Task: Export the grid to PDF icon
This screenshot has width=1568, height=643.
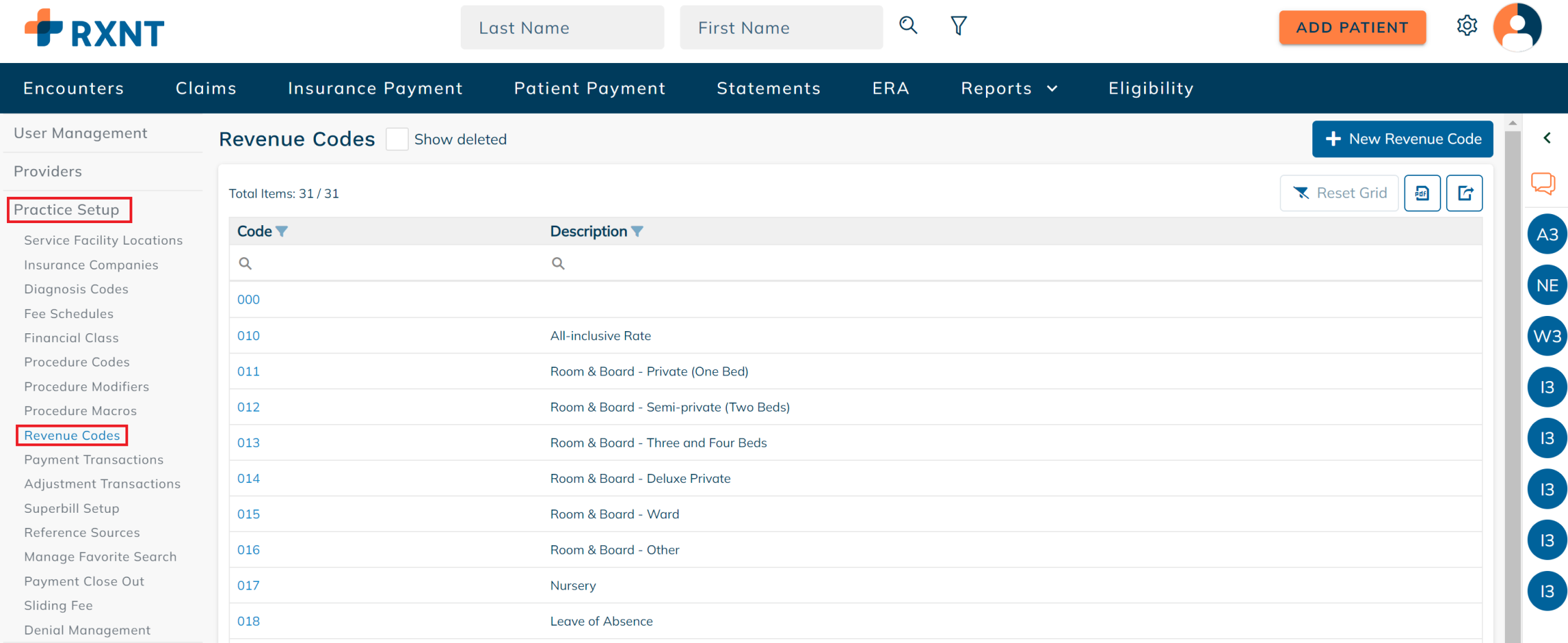Action: click(x=1422, y=193)
